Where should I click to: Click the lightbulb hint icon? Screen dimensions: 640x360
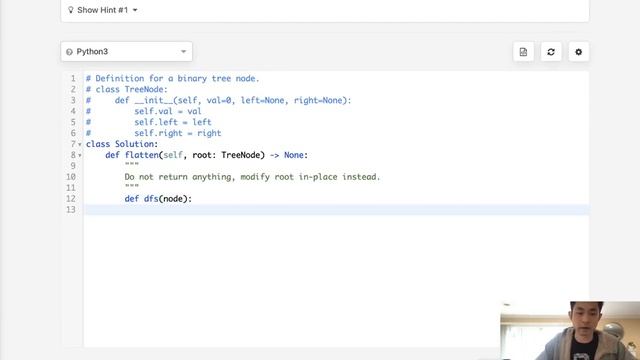tap(70, 10)
